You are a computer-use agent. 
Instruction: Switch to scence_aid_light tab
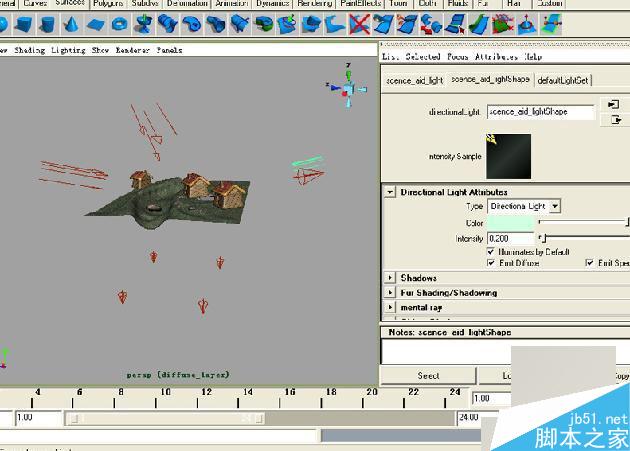[414, 80]
